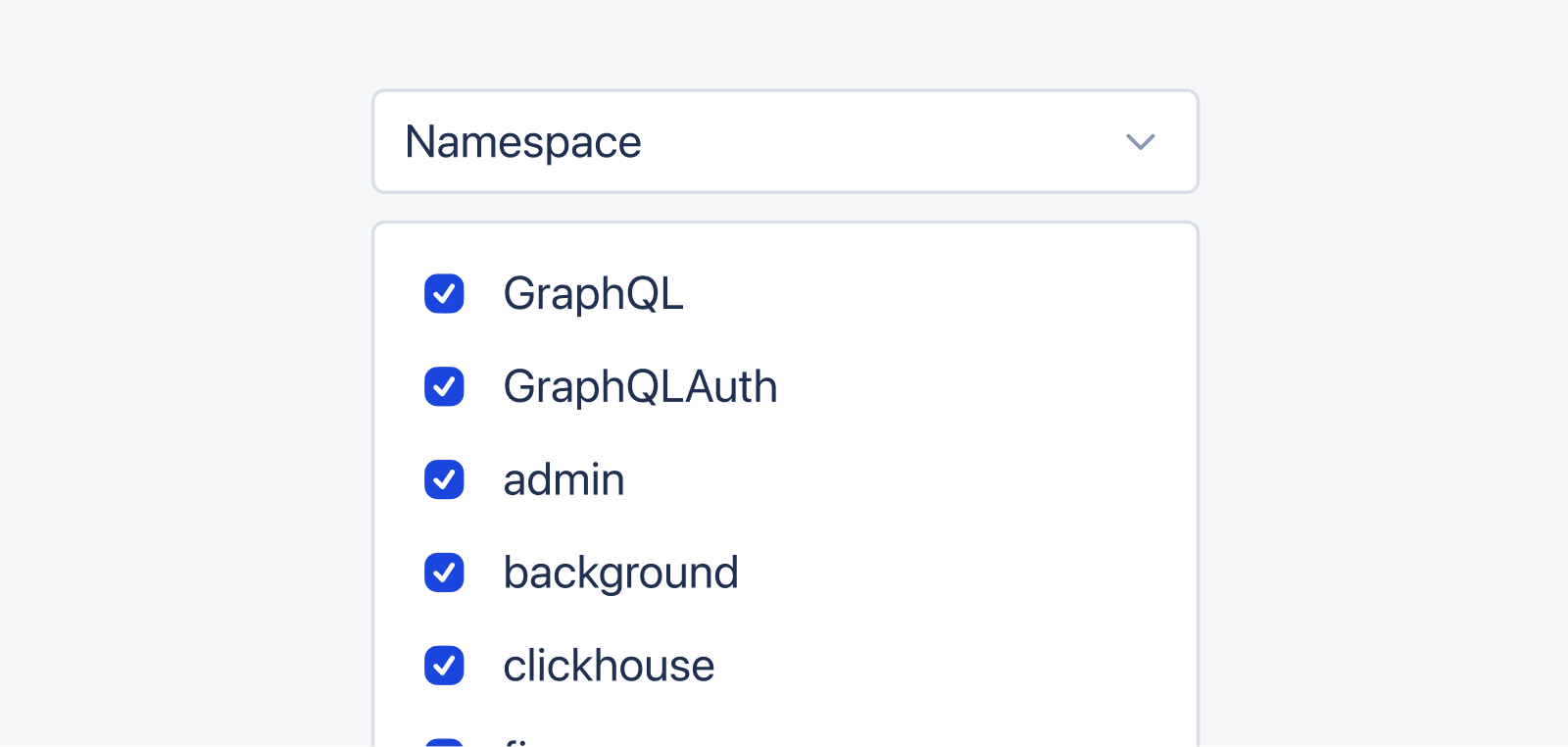
Task: Disable the clickhouse checkbox
Action: pos(444,666)
